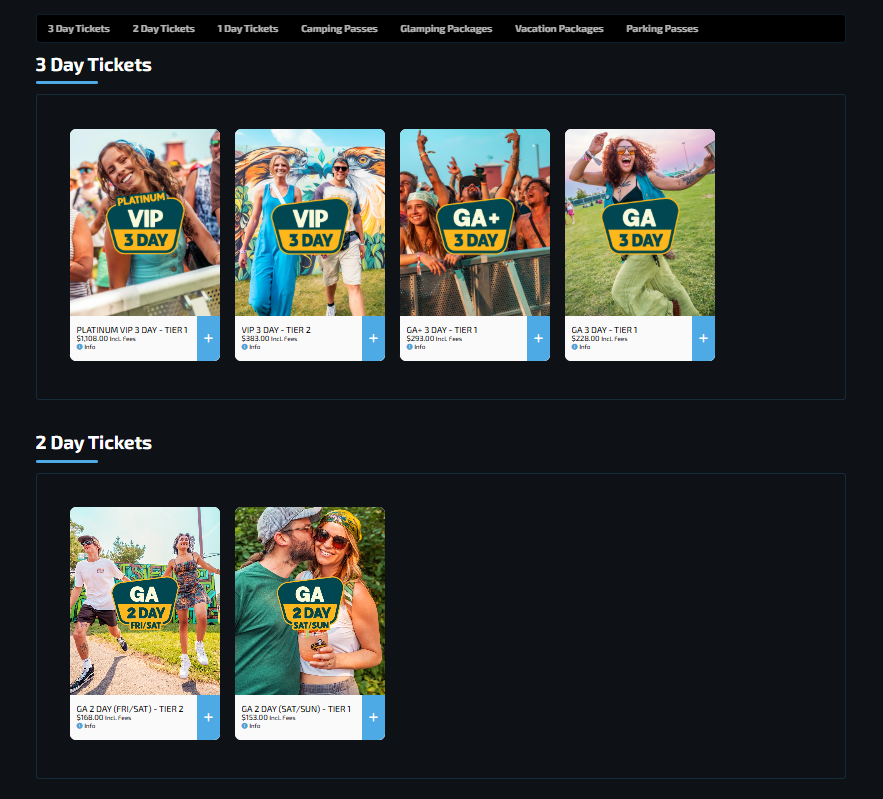Open Info for VIP 3 Day Tier 2
The image size is (883, 799).
coord(251,347)
